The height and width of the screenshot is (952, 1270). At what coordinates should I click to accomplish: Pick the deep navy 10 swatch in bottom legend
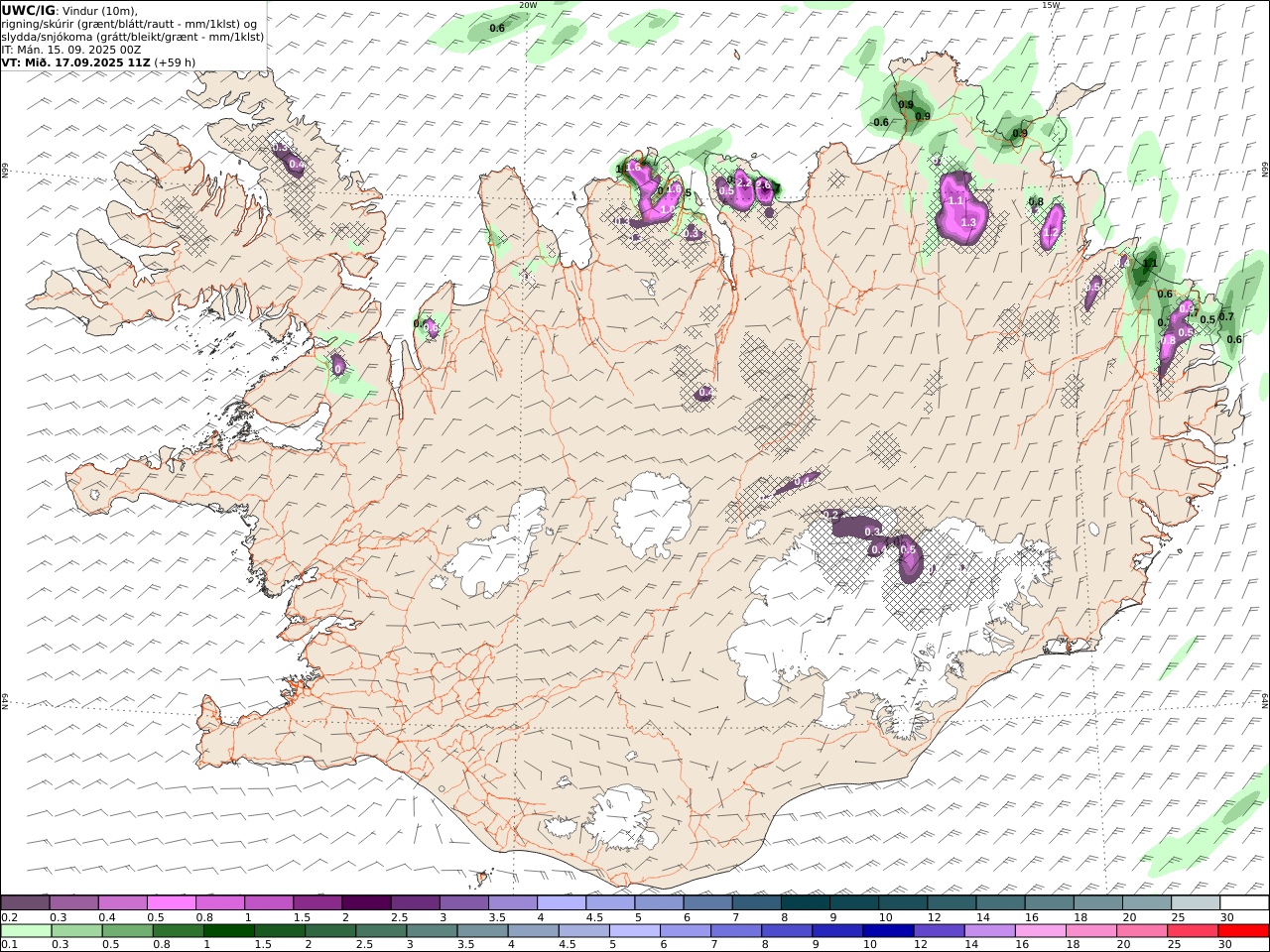pos(888,931)
